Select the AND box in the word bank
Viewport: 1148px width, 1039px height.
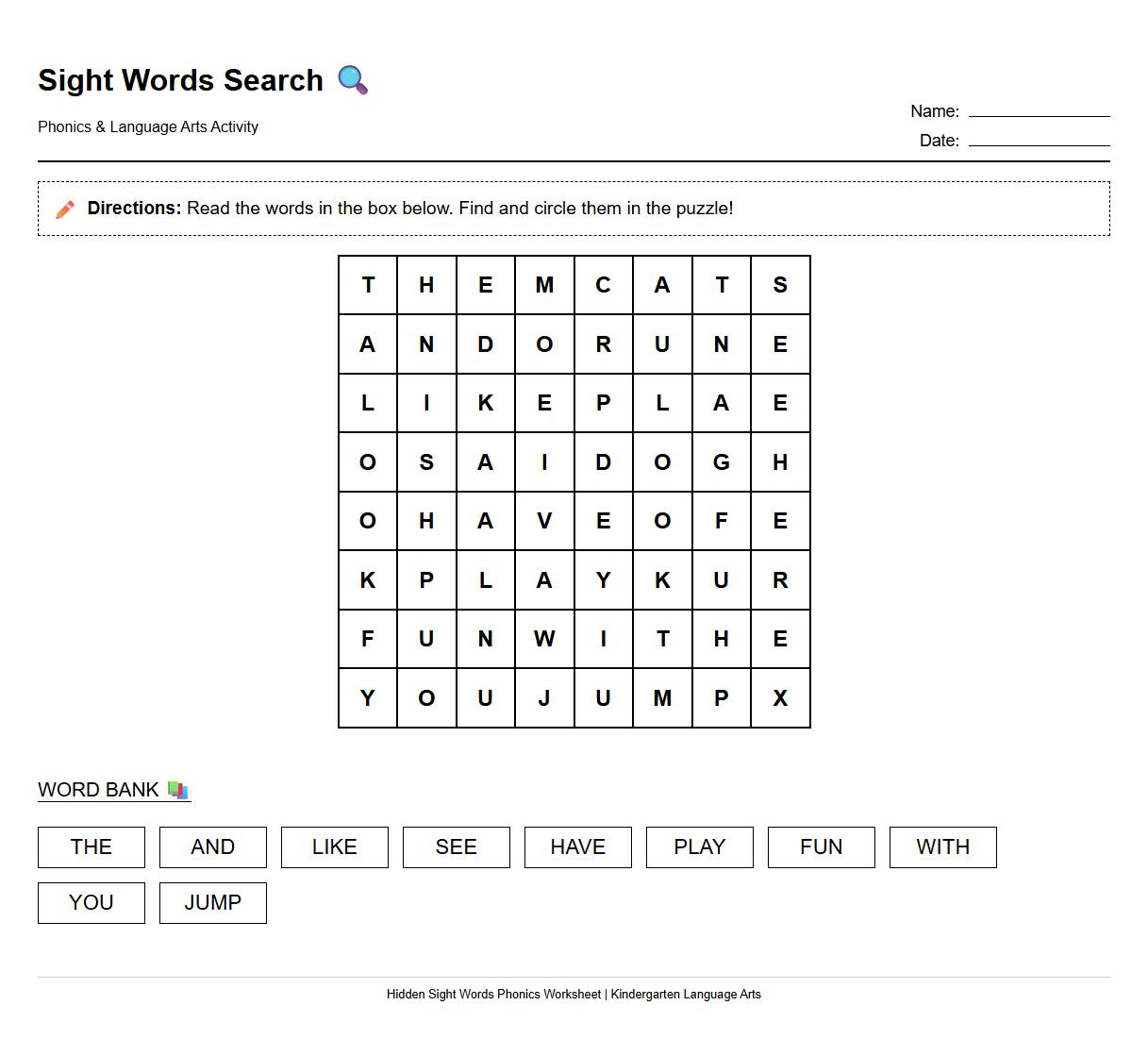click(212, 846)
